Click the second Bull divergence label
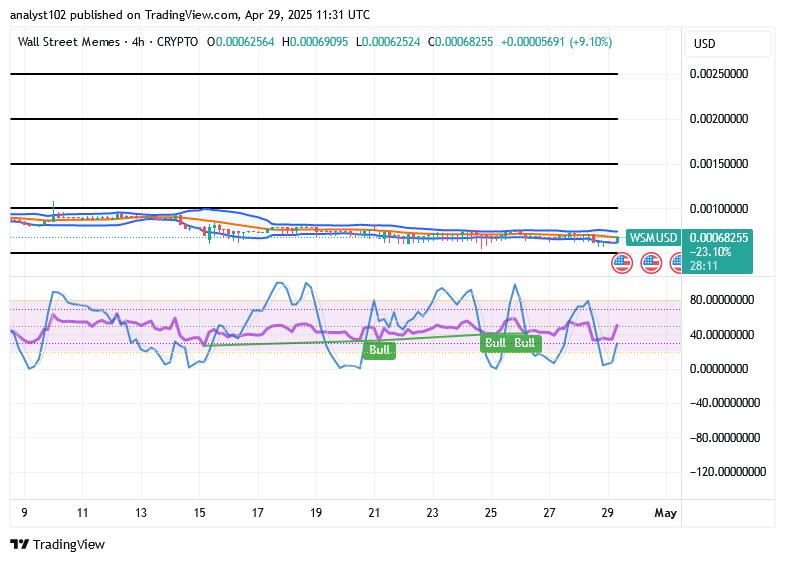 tap(495, 343)
